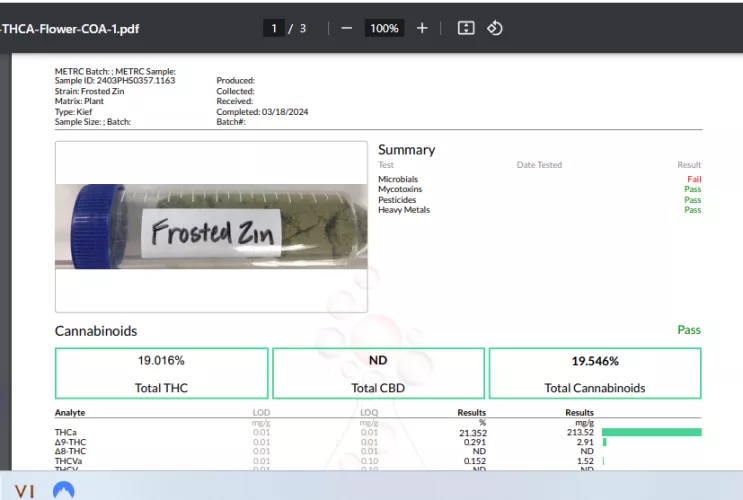Click the Frosted Zin sample photo
The width and height of the screenshot is (743, 500).
pyautogui.click(x=211, y=227)
